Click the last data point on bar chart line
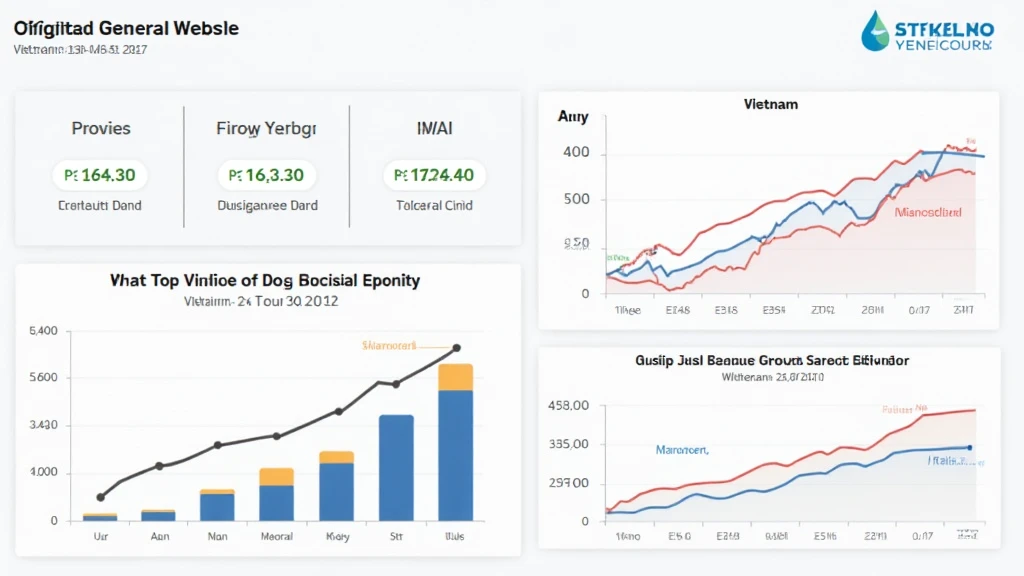 tap(456, 348)
